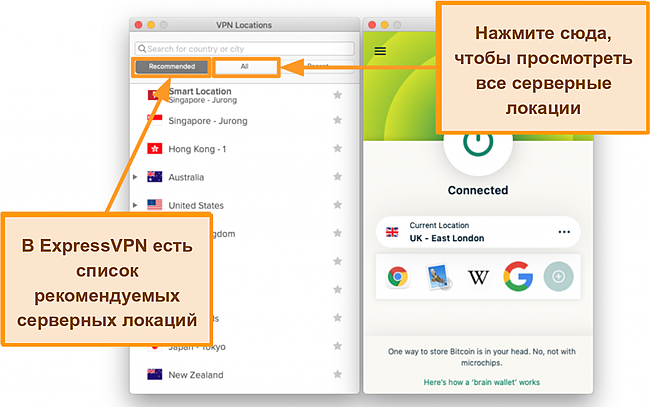Favorite New Zealand with its star

point(337,374)
